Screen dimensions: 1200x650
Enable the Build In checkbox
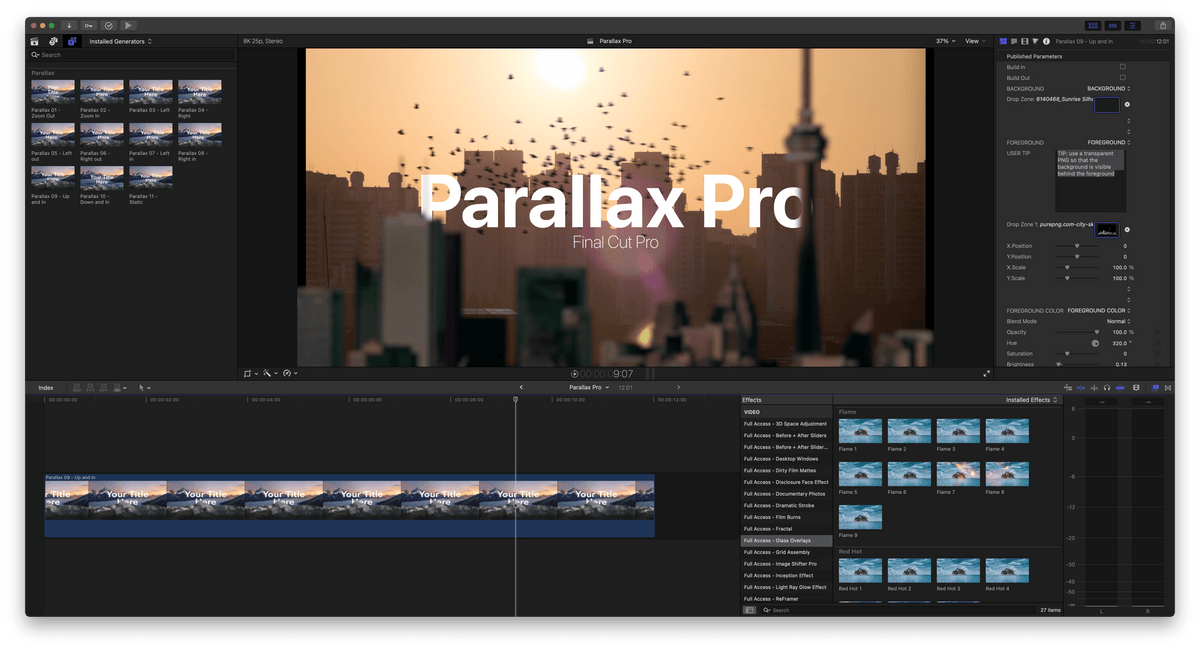pyautogui.click(x=1123, y=66)
